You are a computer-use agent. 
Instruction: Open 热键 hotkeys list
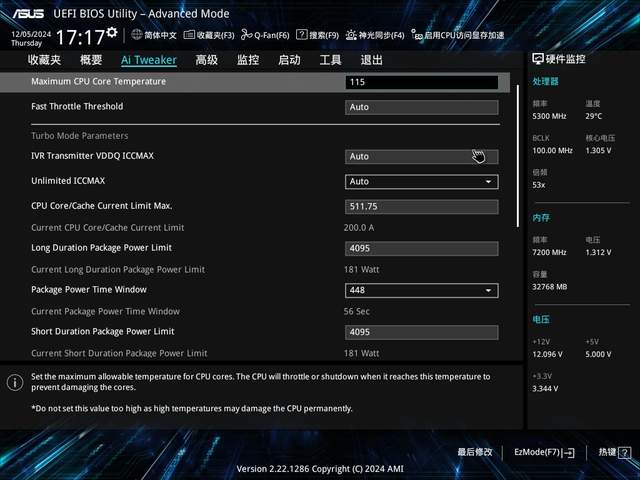(615, 452)
